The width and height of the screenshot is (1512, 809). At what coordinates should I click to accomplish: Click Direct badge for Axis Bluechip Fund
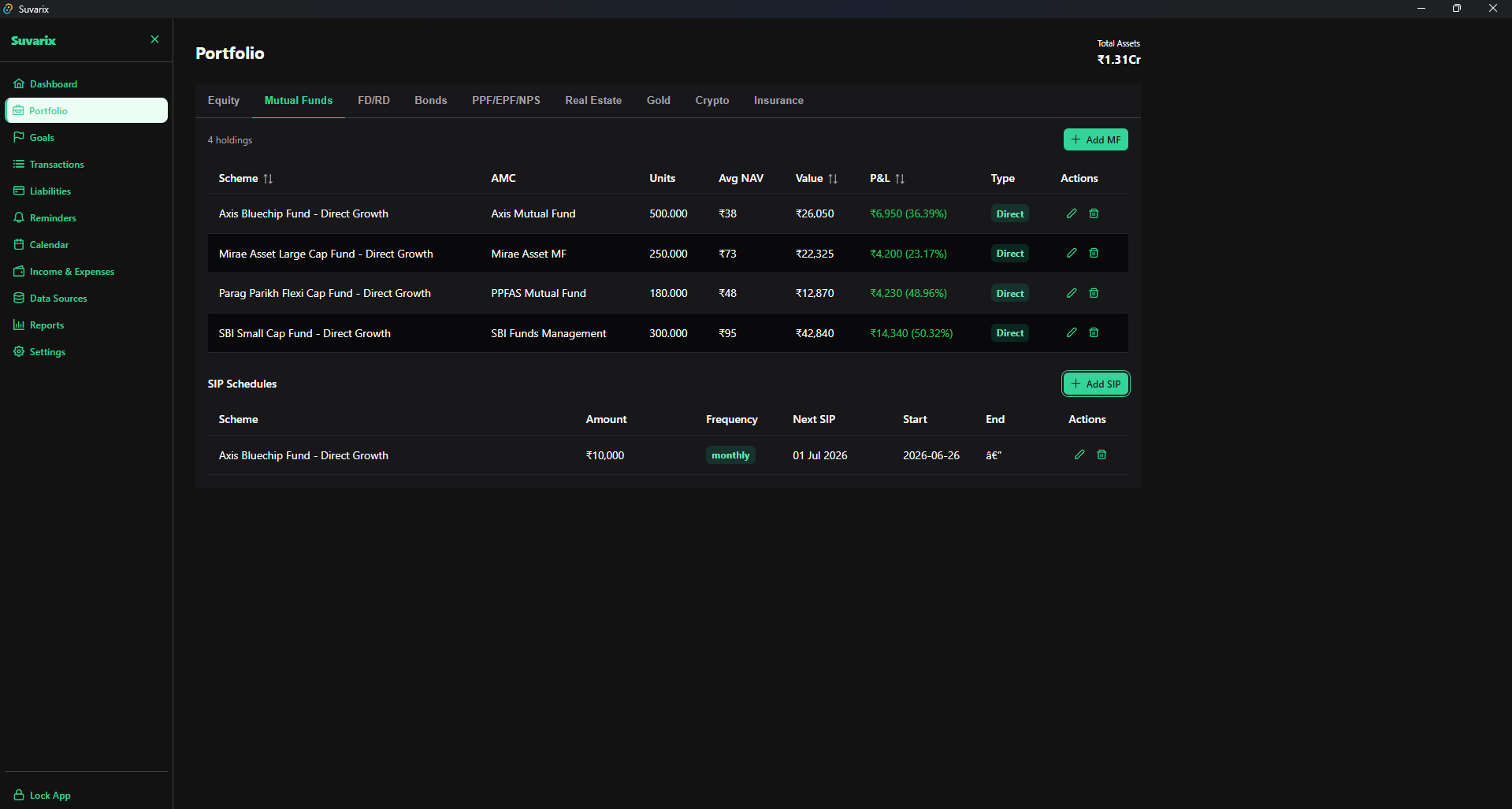point(1010,213)
